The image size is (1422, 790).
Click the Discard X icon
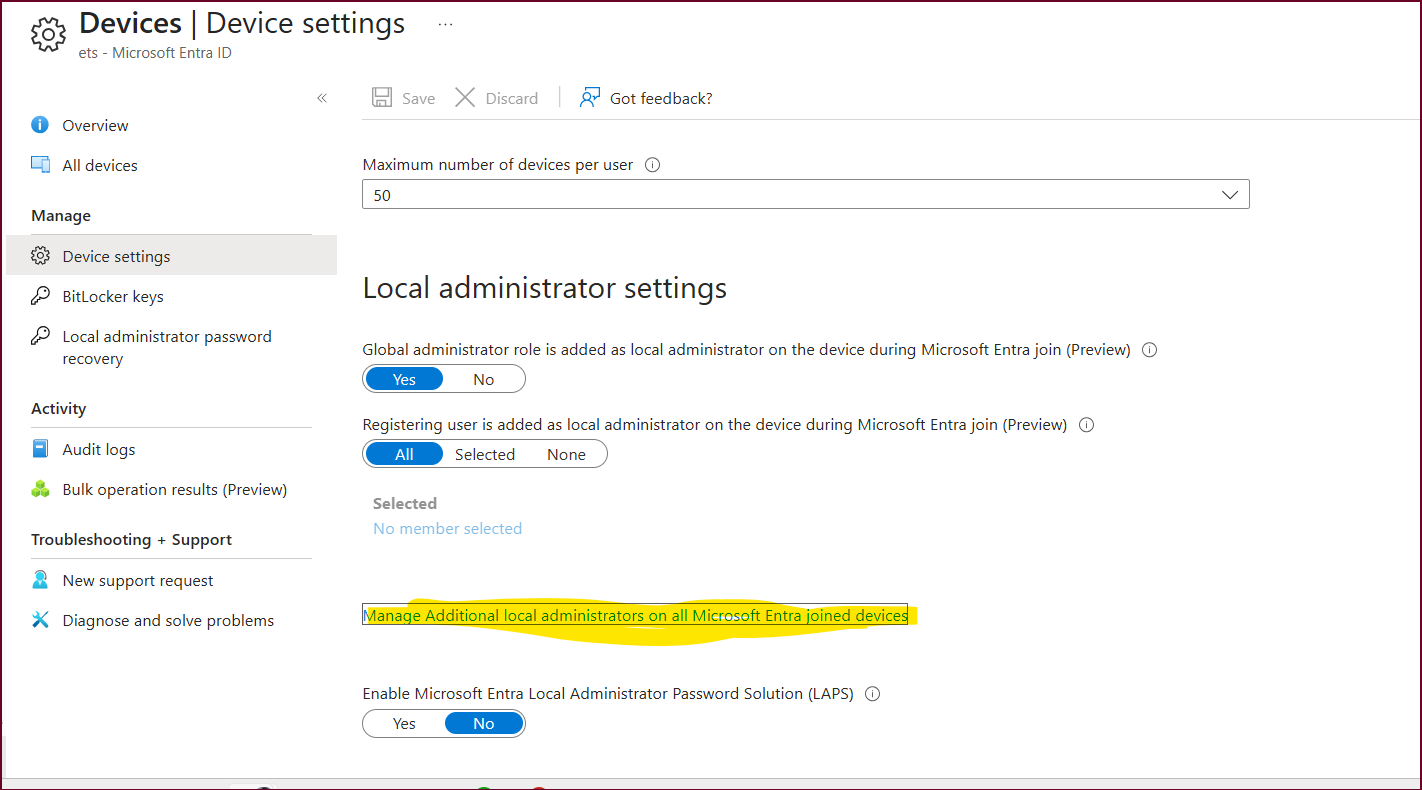(x=465, y=97)
